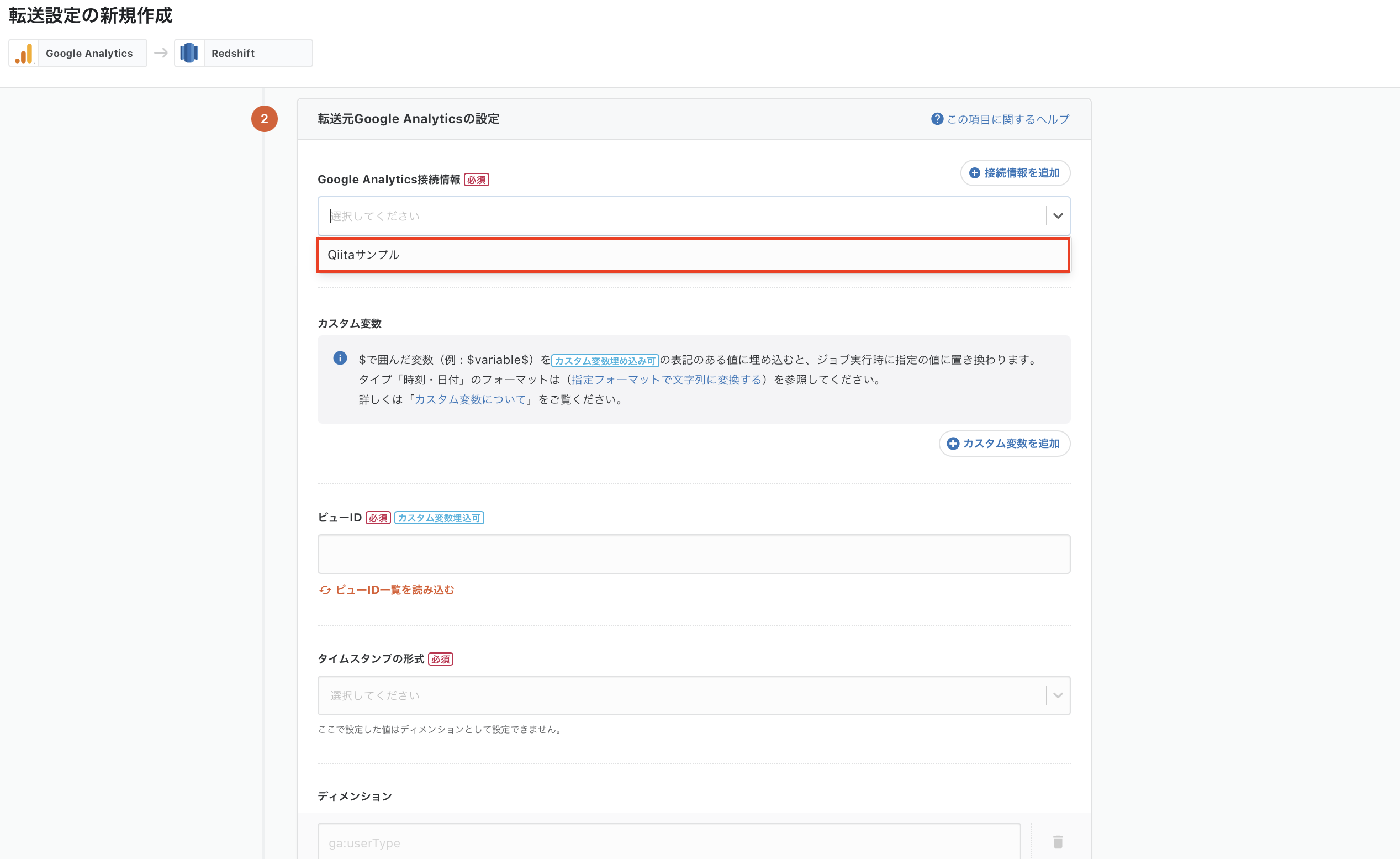The height and width of the screenshot is (859, 1400).
Task: Click the trash icon beside ga:userType
Action: (1058, 842)
